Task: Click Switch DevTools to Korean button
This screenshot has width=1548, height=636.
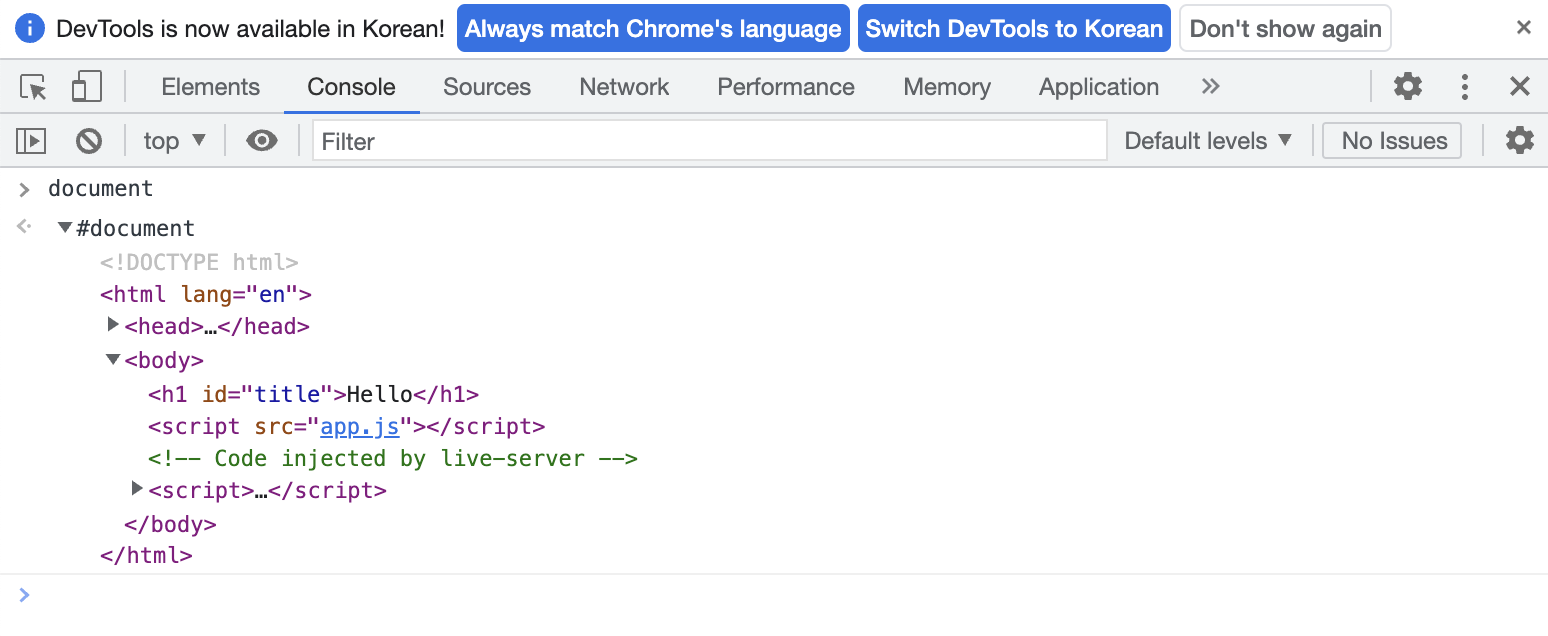Action: (1014, 28)
